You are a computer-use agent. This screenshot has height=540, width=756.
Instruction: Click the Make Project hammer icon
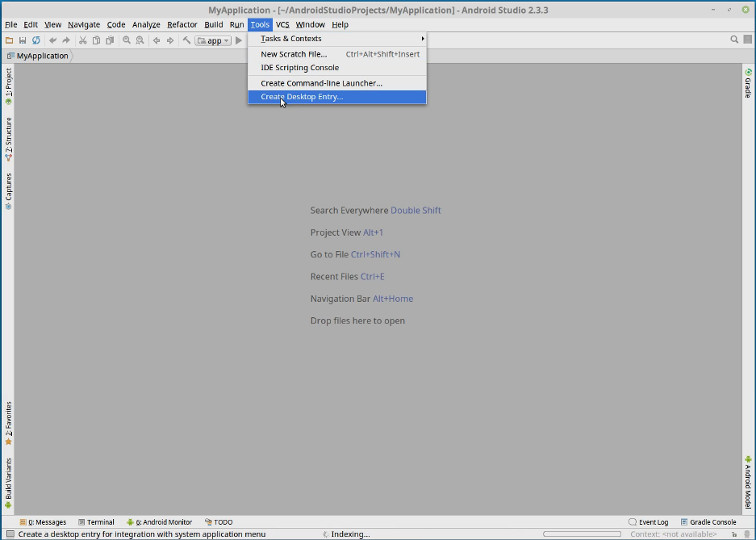point(187,40)
